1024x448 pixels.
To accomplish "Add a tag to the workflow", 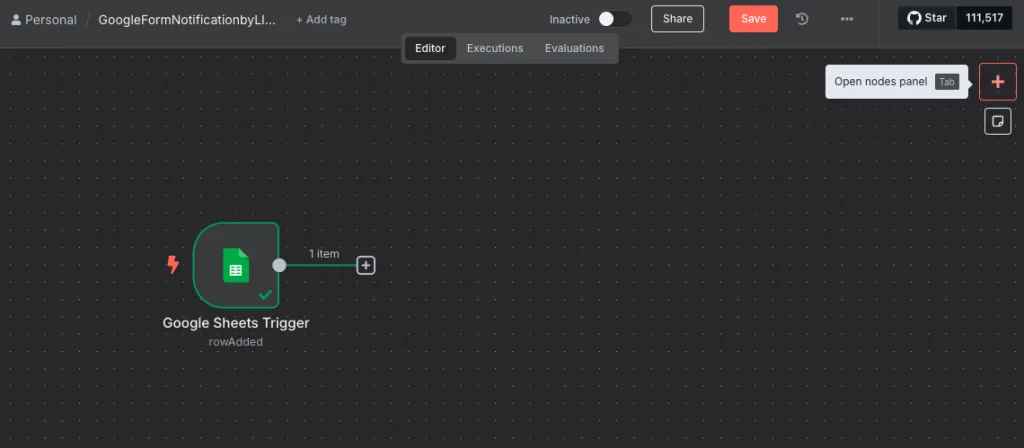I will [x=321, y=20].
